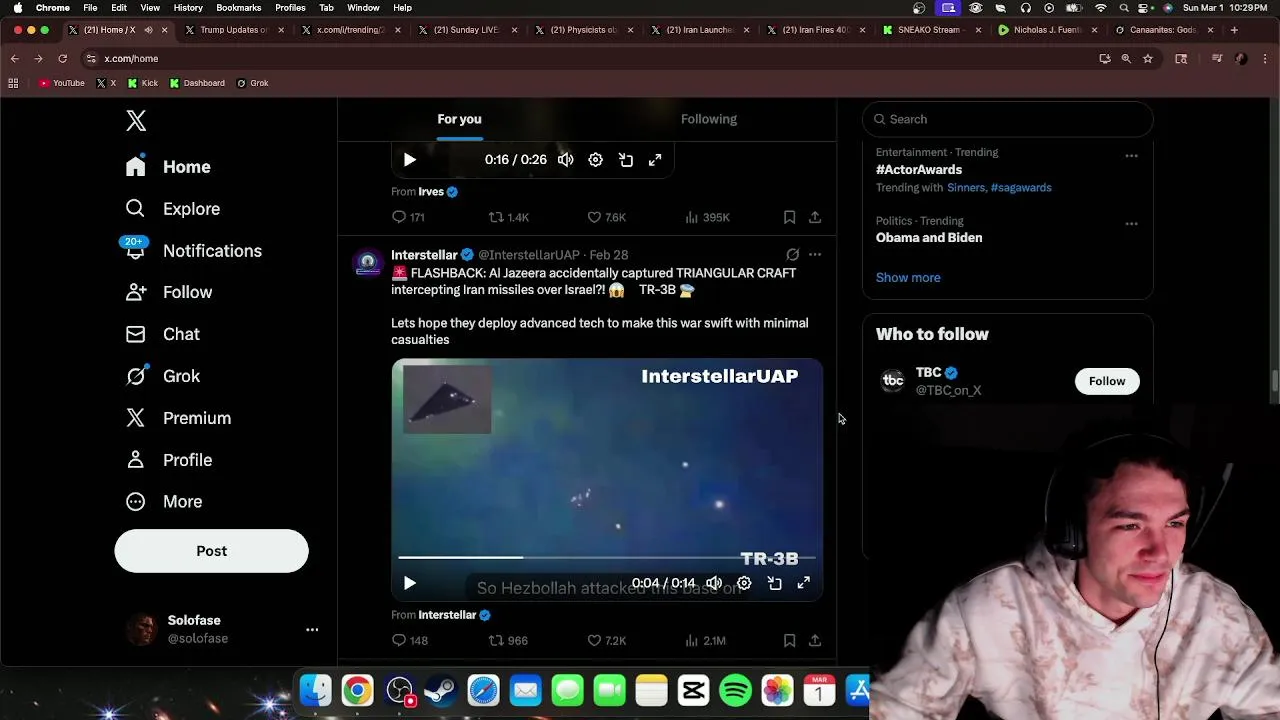Click Show more under trends

[908, 278]
